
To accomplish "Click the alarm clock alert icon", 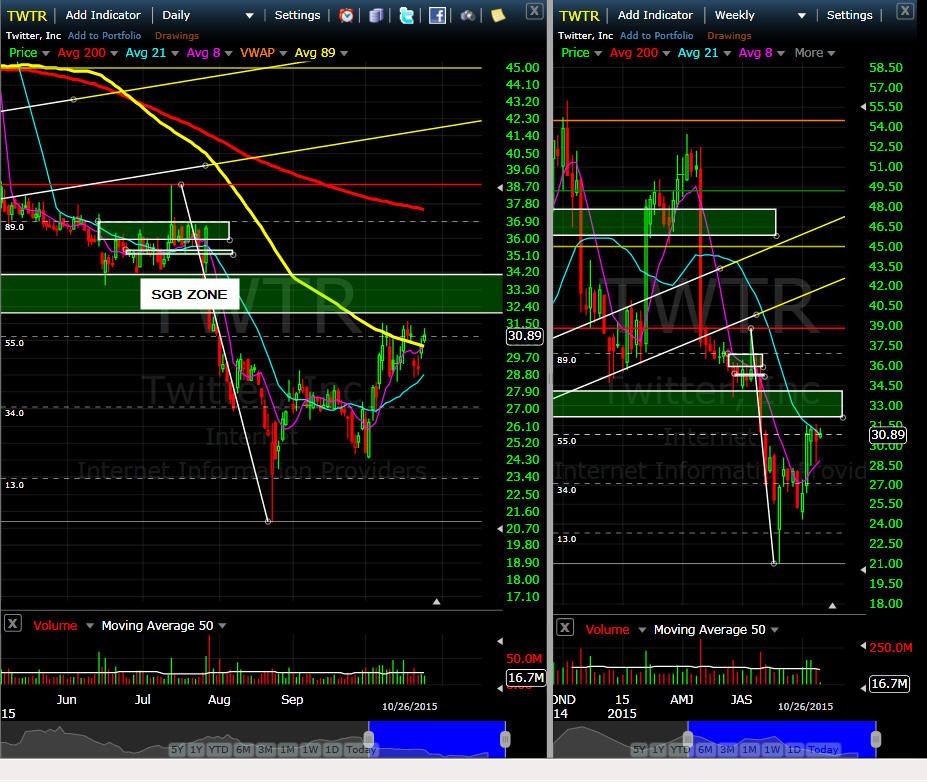I will [x=346, y=15].
